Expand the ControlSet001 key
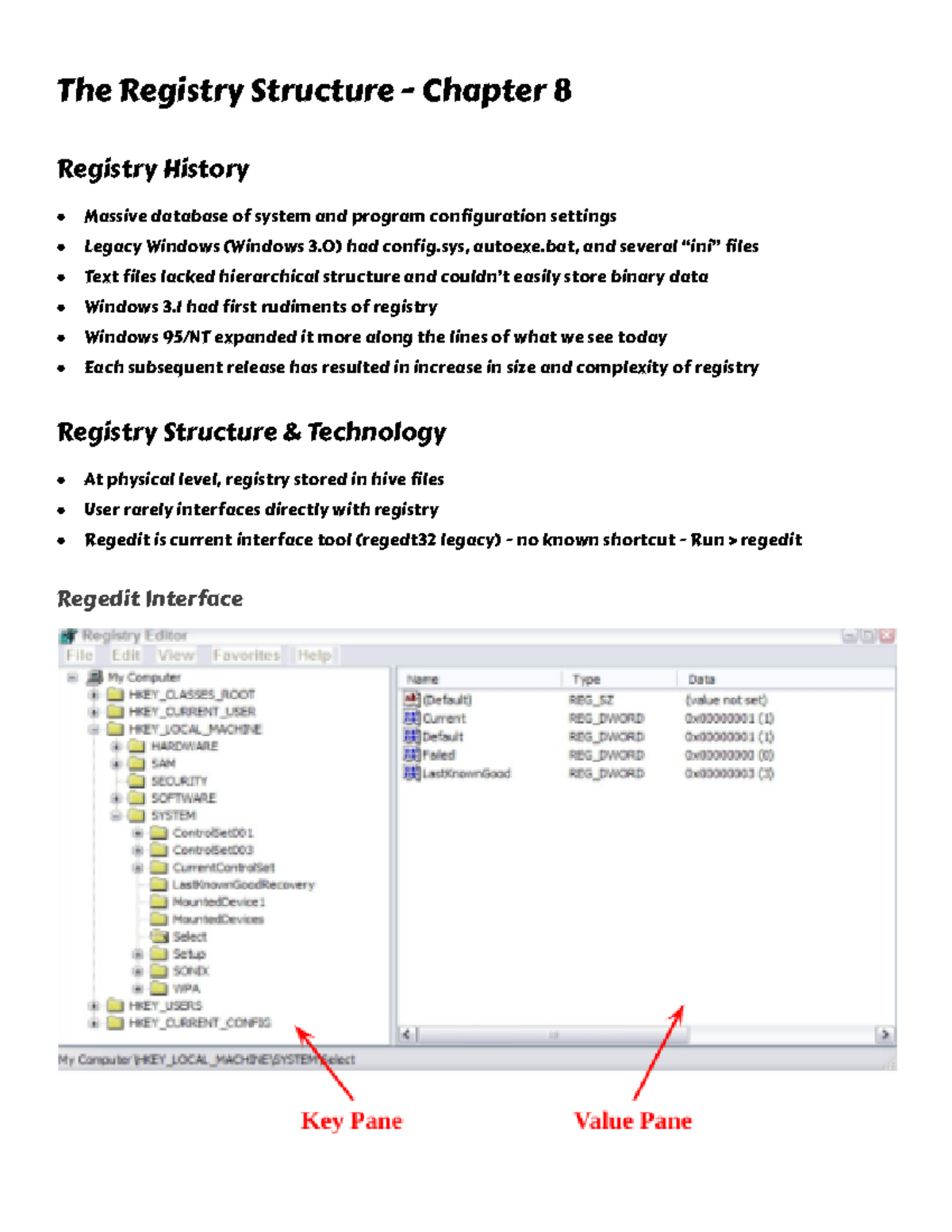 click(136, 833)
